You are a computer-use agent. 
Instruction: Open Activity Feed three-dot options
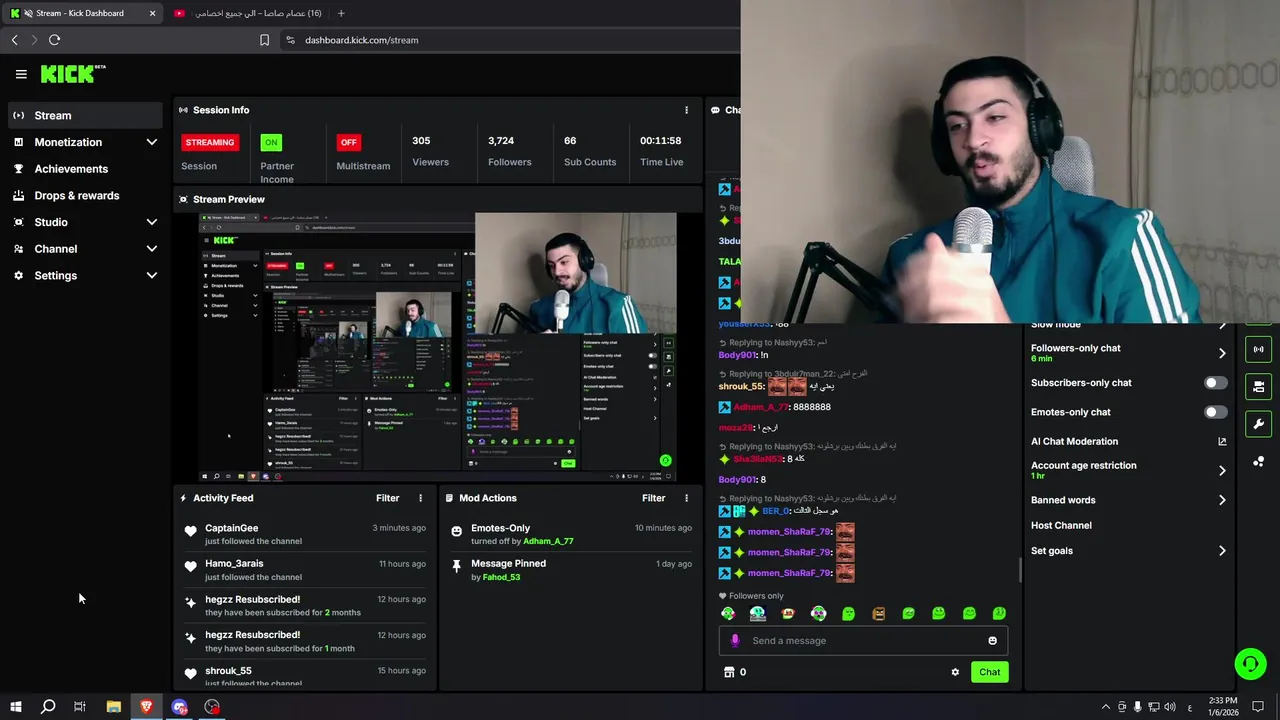(x=420, y=498)
